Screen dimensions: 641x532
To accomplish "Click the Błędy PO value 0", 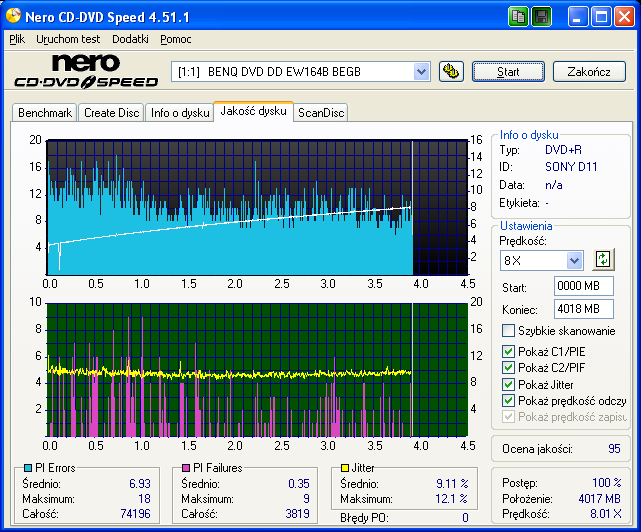I will point(465,518).
